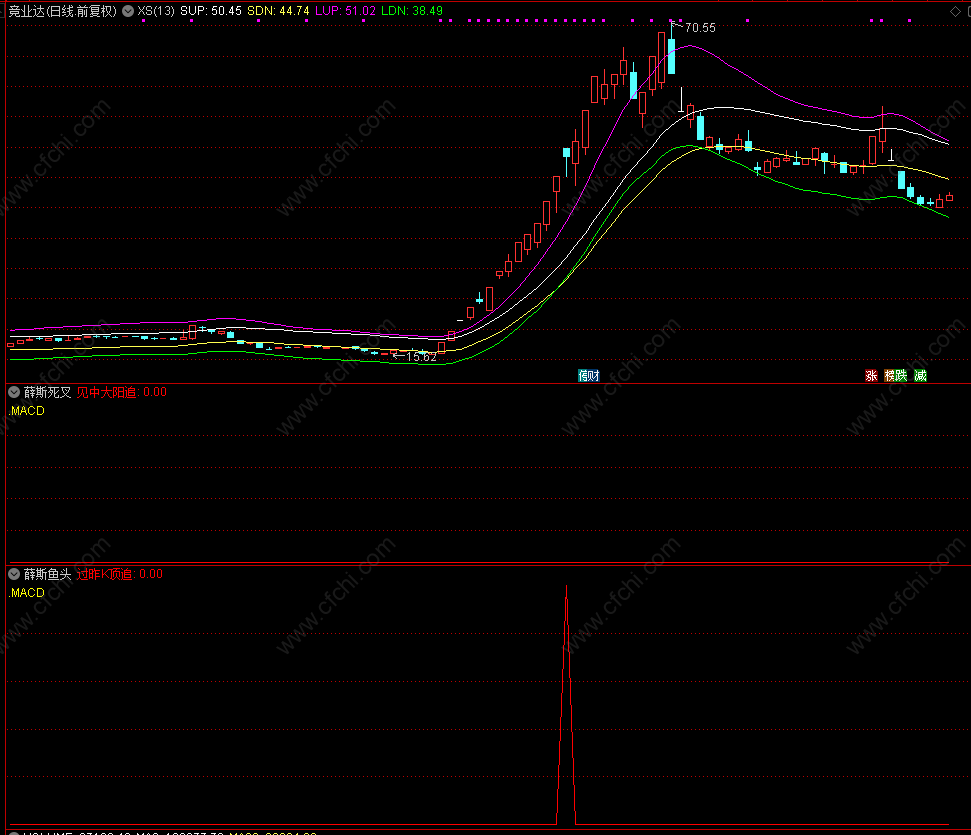971x835 pixels.
Task: Click the 见中大阳追: 0.00 value
Action: pyautogui.click(x=121, y=392)
